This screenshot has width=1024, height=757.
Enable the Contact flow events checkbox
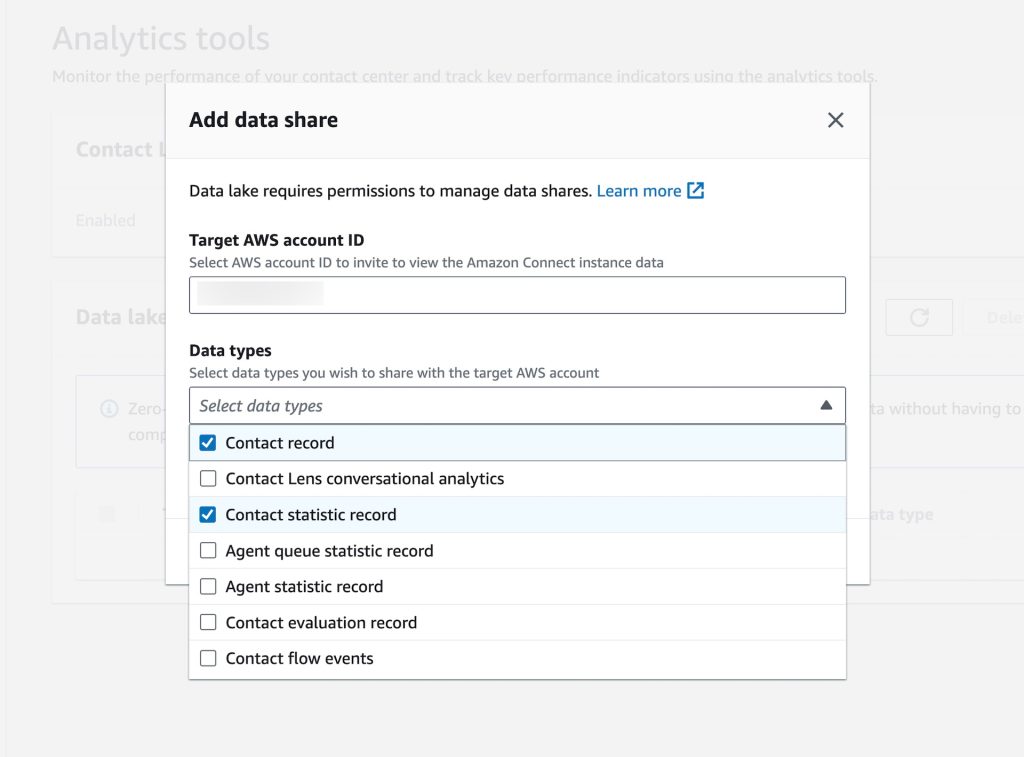208,659
